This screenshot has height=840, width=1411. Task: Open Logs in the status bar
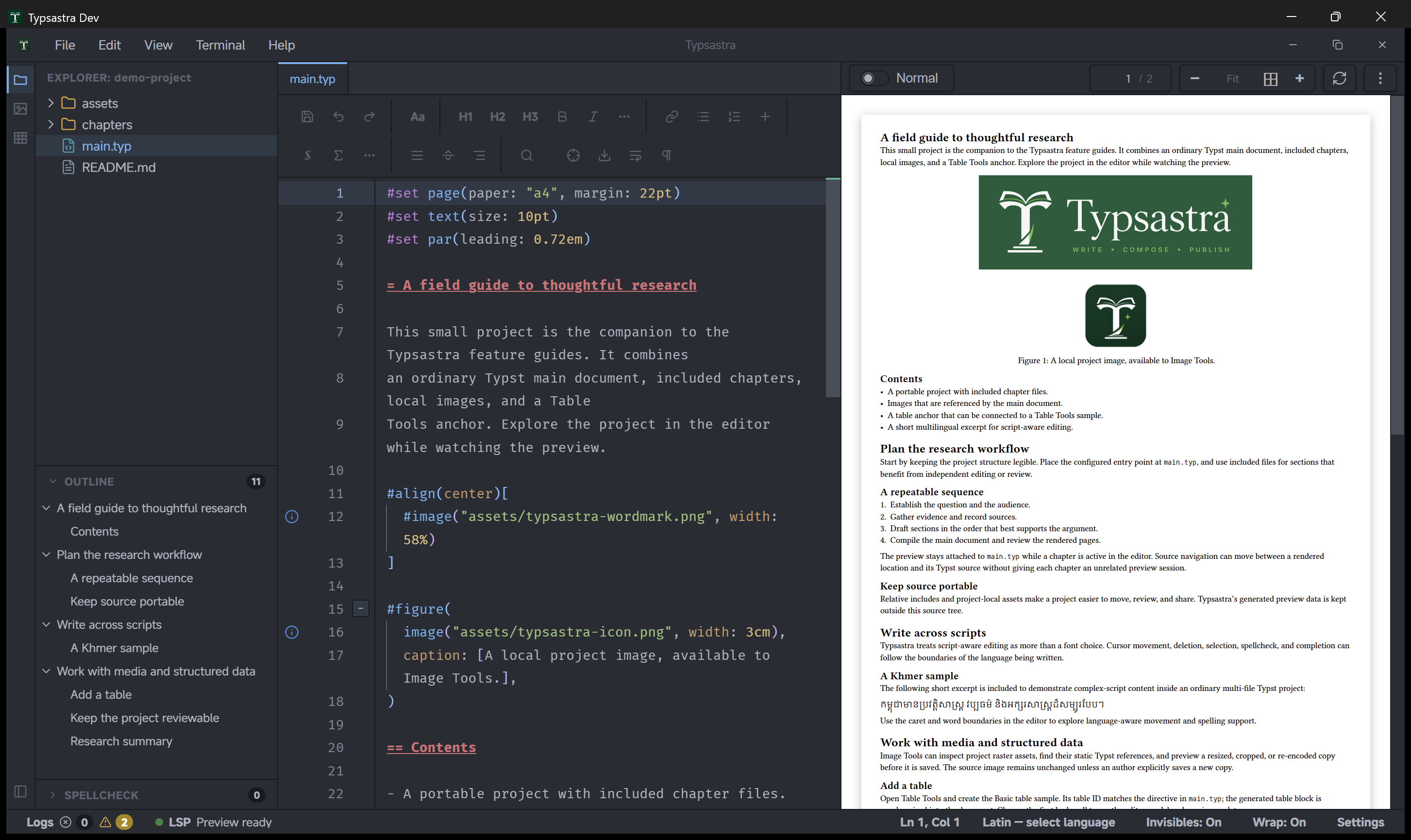click(x=40, y=822)
